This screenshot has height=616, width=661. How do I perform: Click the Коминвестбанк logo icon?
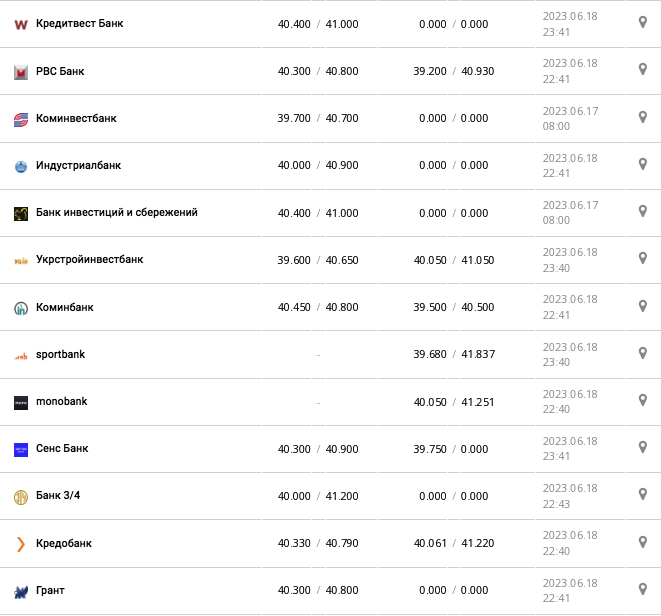[20, 119]
